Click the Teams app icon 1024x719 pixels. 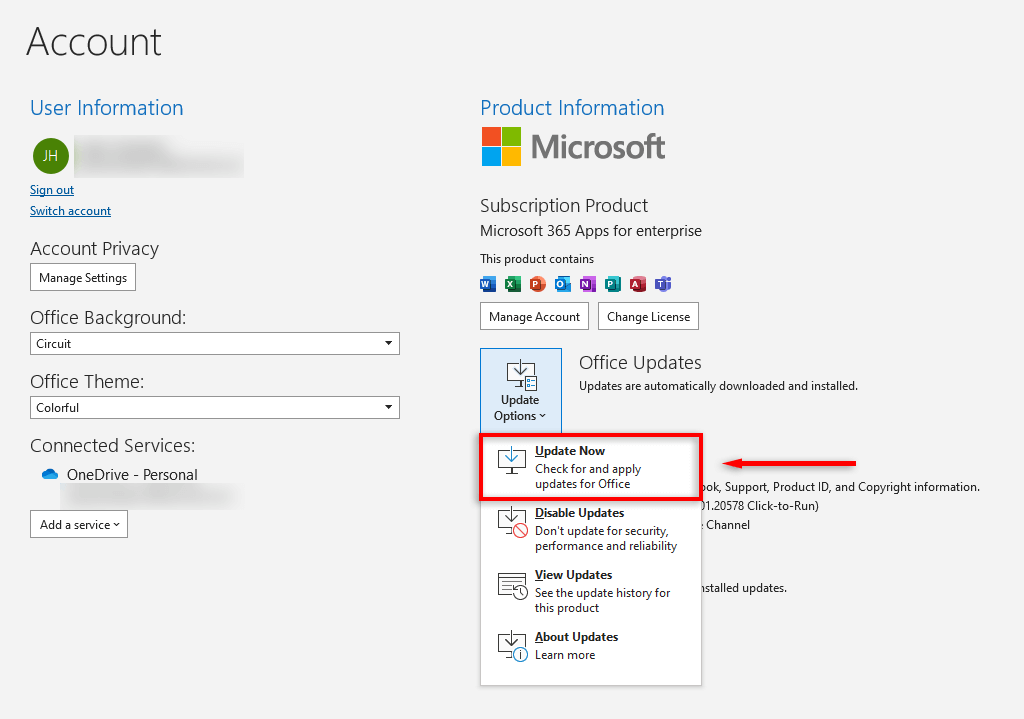(663, 284)
